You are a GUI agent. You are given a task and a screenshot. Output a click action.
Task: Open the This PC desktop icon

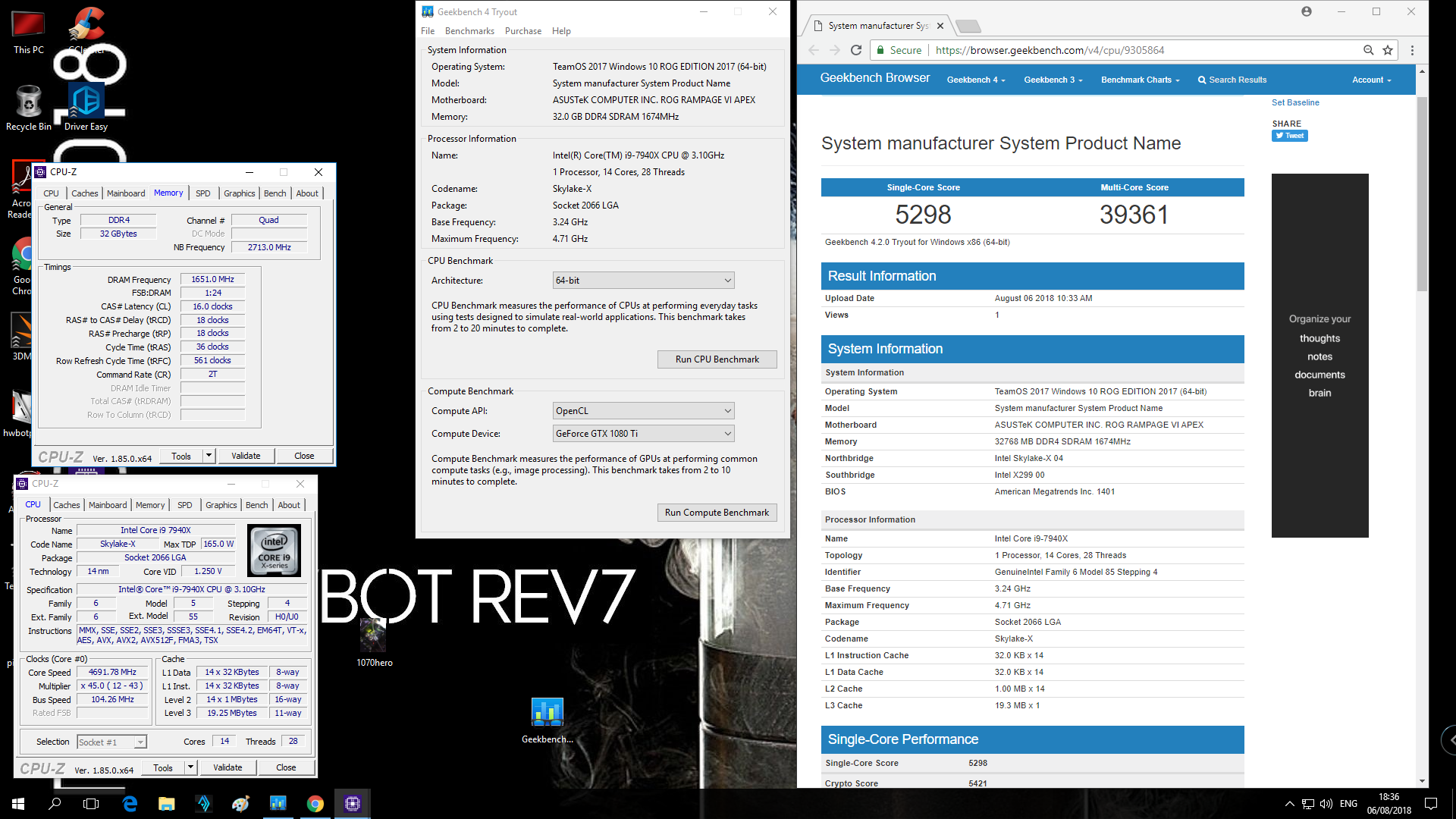(x=28, y=32)
